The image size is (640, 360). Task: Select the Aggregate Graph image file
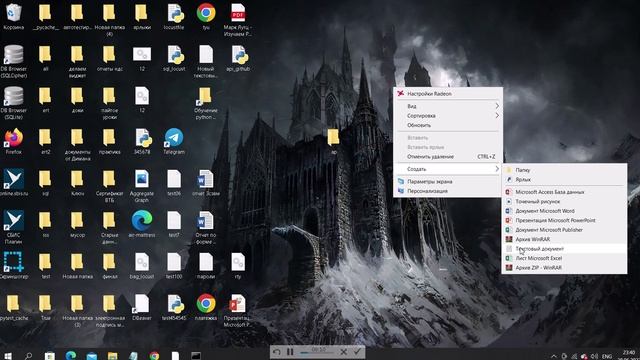click(142, 186)
